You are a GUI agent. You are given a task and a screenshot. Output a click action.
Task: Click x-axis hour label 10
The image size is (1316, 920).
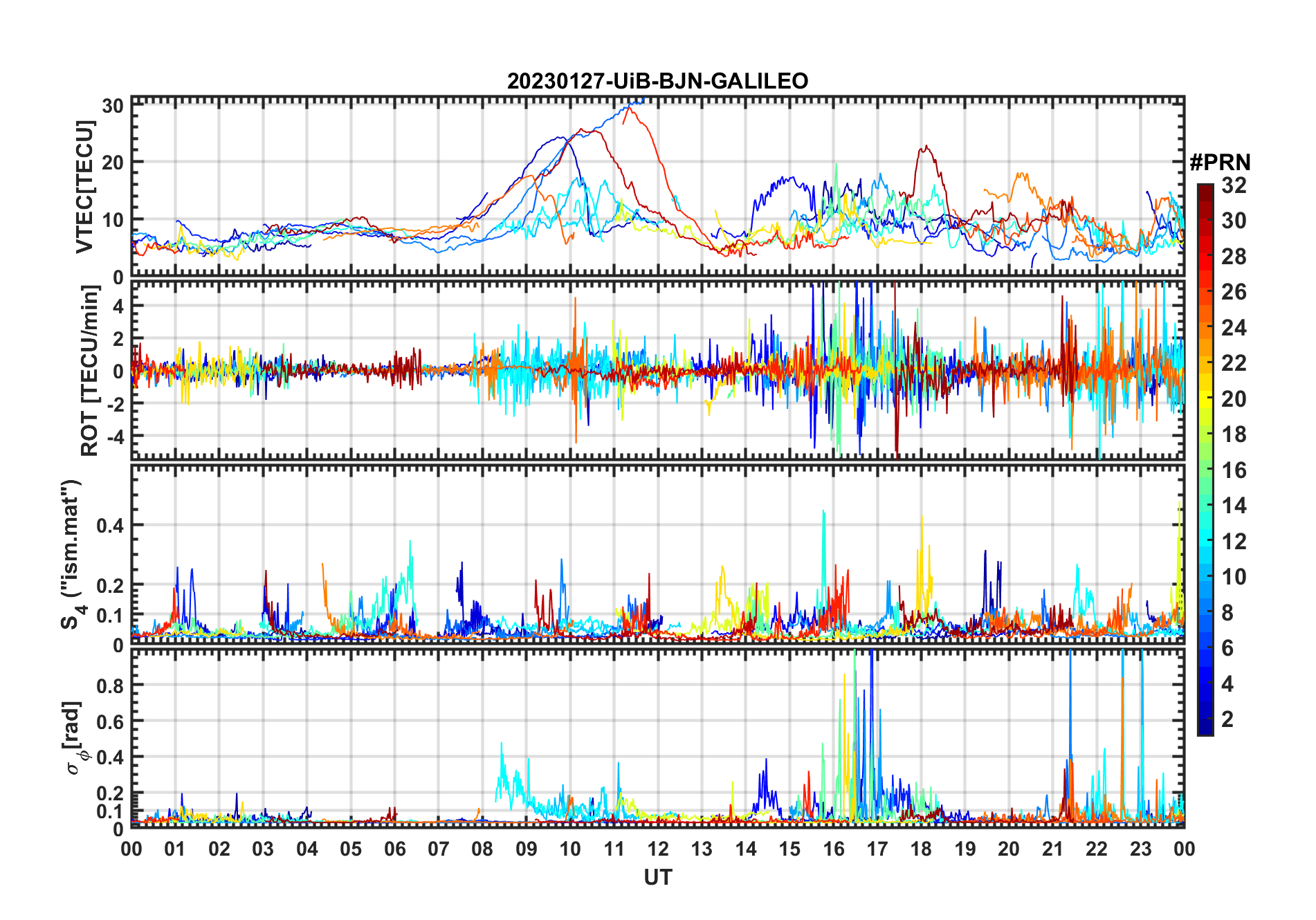click(x=570, y=849)
